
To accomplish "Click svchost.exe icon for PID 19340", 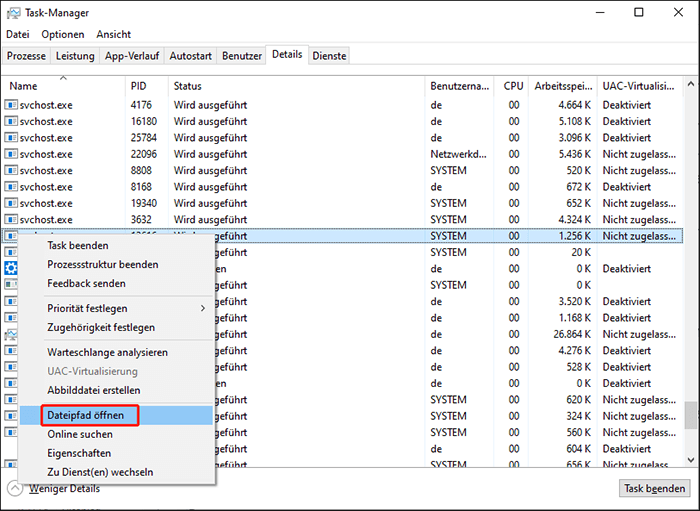I will point(11,203).
